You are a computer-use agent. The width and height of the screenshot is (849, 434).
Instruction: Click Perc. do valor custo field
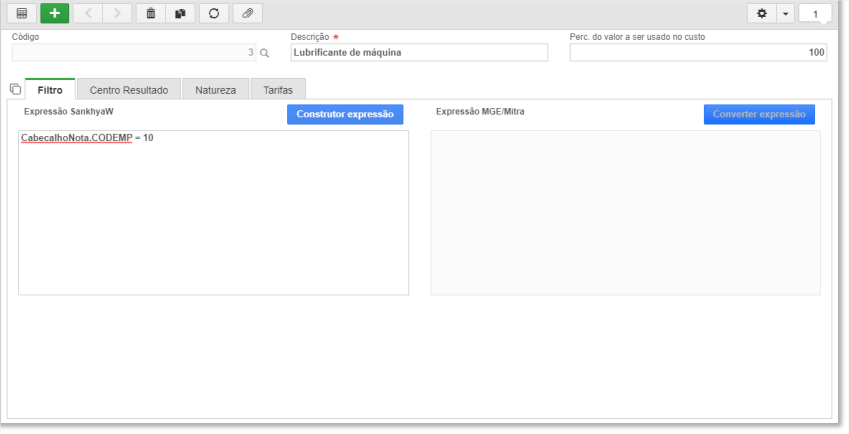[698, 52]
